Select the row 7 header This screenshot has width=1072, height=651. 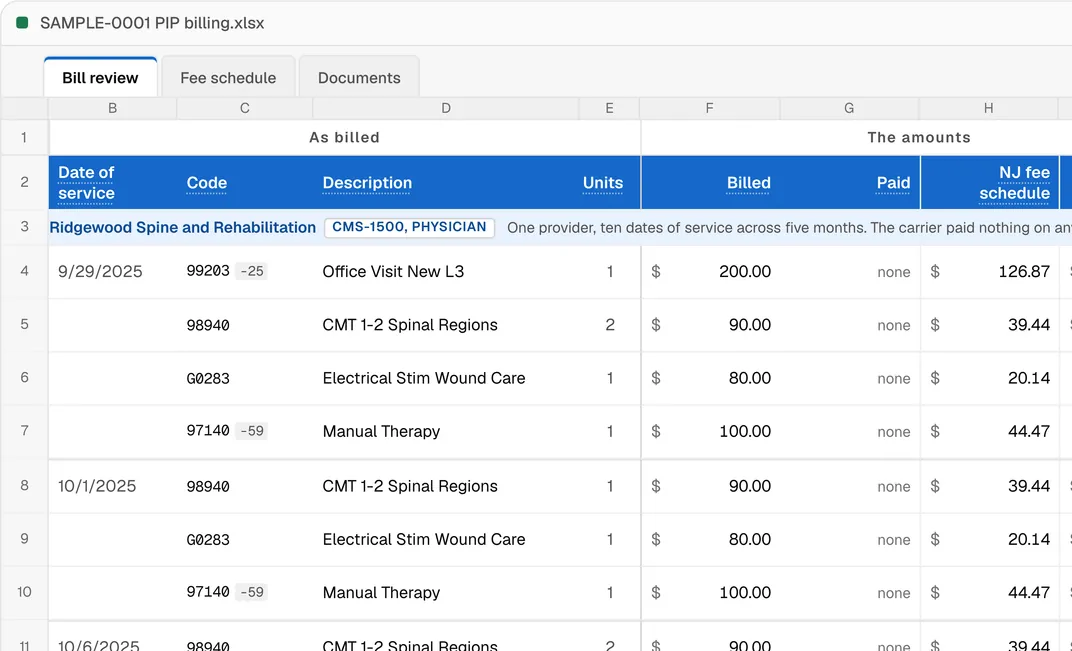coord(25,431)
